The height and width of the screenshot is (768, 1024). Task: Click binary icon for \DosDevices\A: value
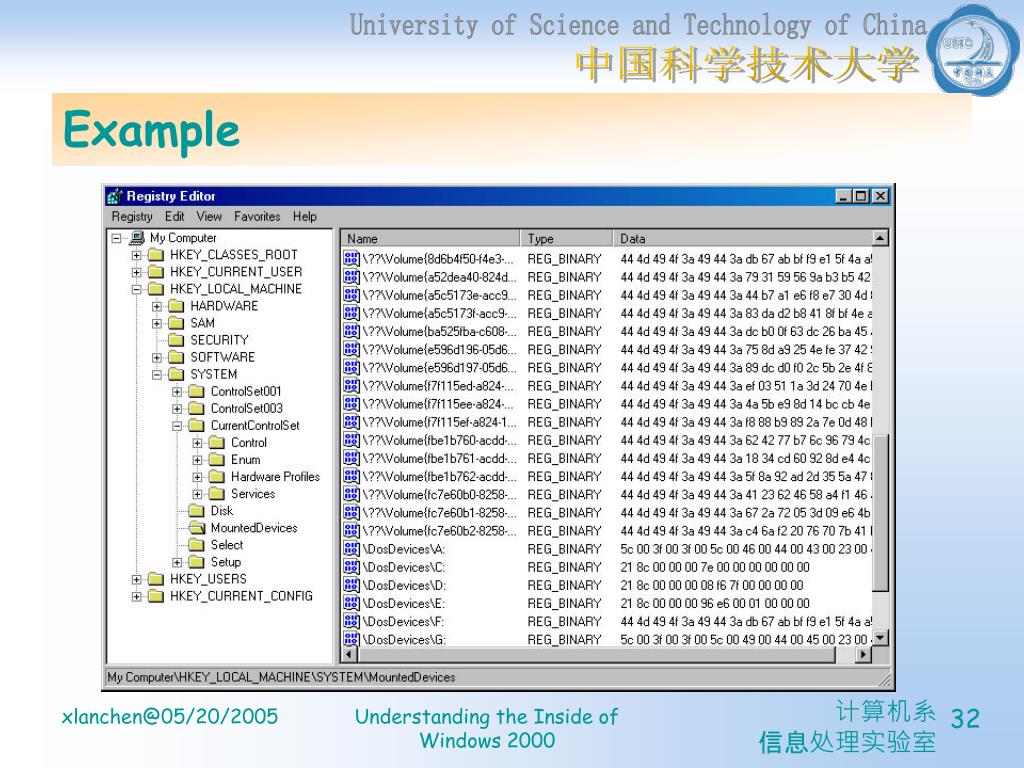click(351, 549)
